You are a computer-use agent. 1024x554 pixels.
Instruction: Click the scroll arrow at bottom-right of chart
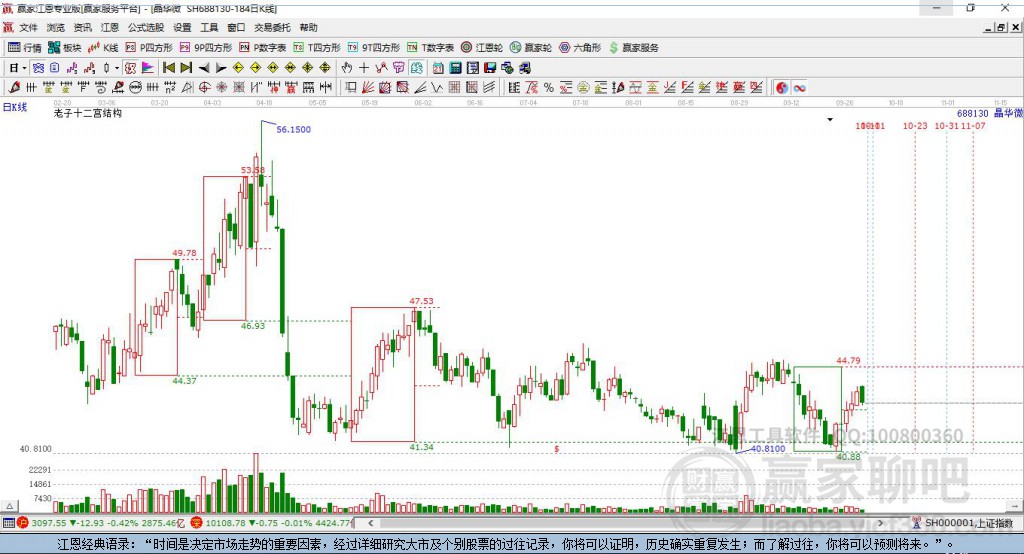coord(1016,506)
